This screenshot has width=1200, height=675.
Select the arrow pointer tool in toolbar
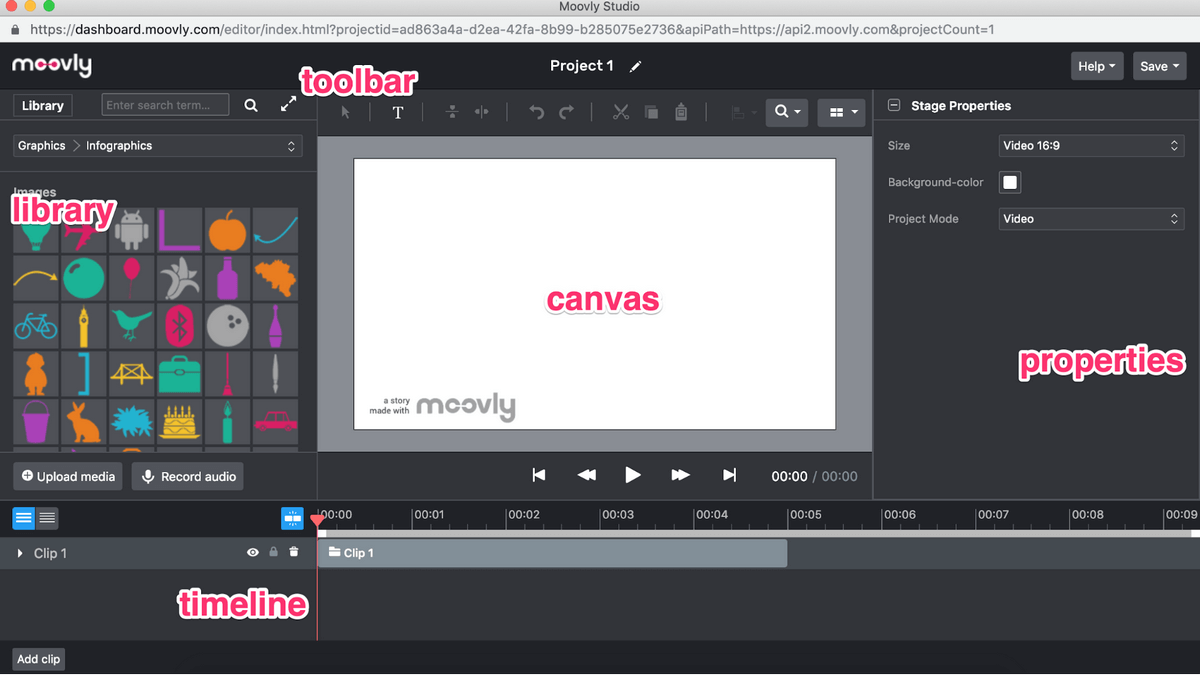[345, 112]
